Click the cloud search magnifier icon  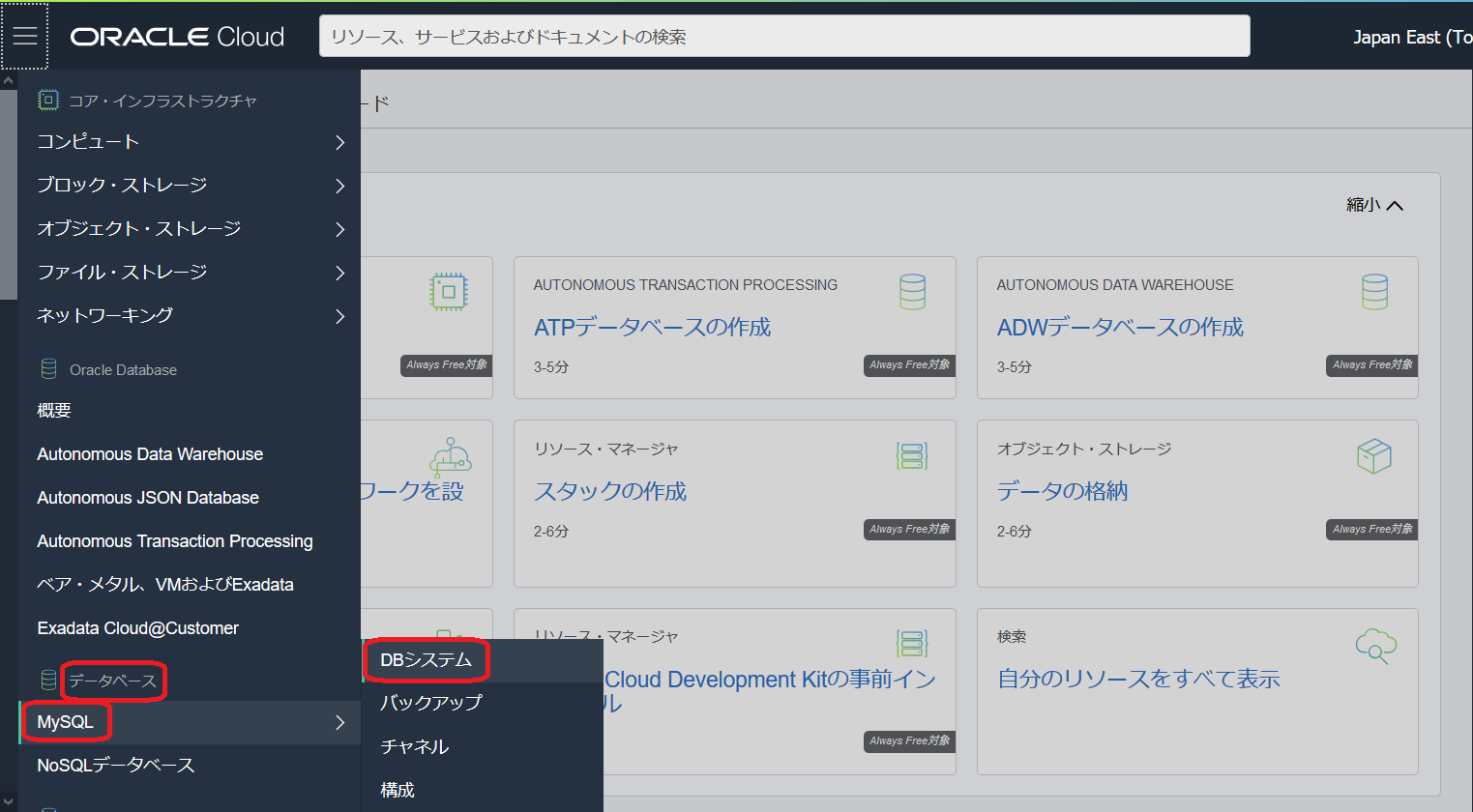(x=1375, y=646)
